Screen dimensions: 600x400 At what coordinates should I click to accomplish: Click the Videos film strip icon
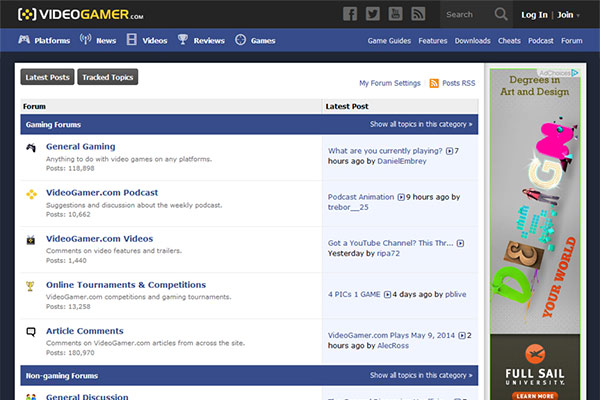(132, 39)
